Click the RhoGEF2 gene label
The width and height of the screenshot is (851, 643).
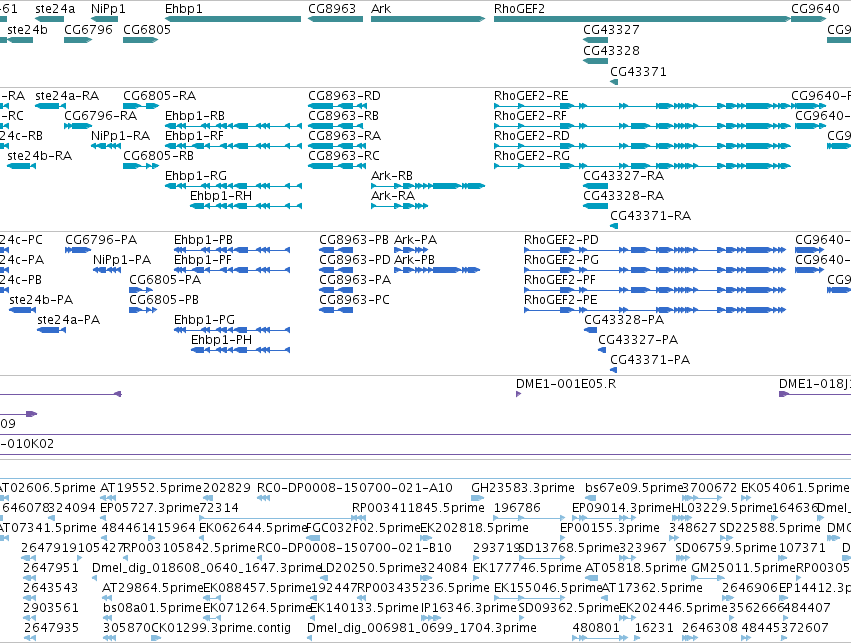[519, 9]
